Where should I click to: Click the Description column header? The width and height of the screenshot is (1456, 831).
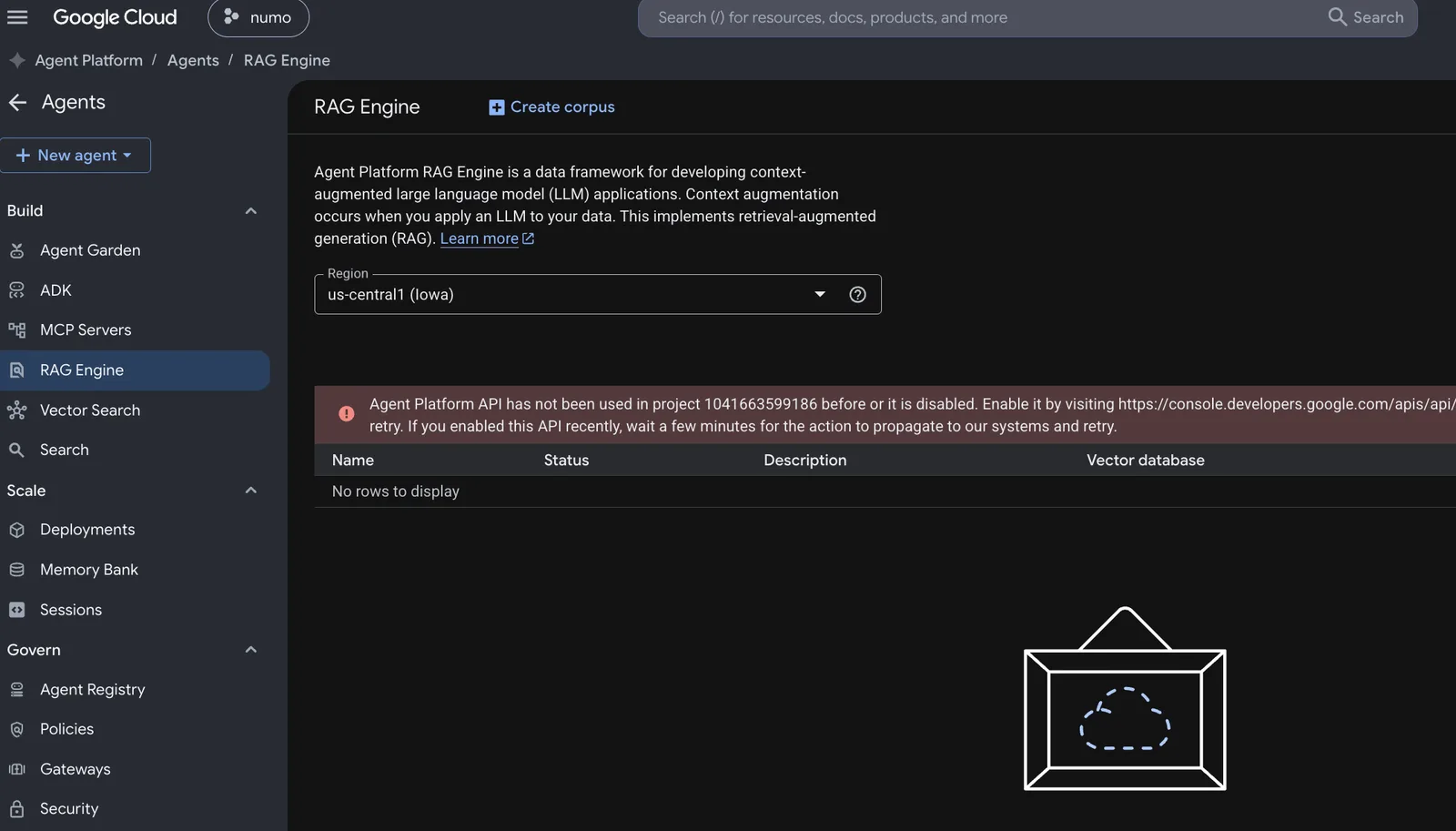pyautogui.click(x=805, y=461)
